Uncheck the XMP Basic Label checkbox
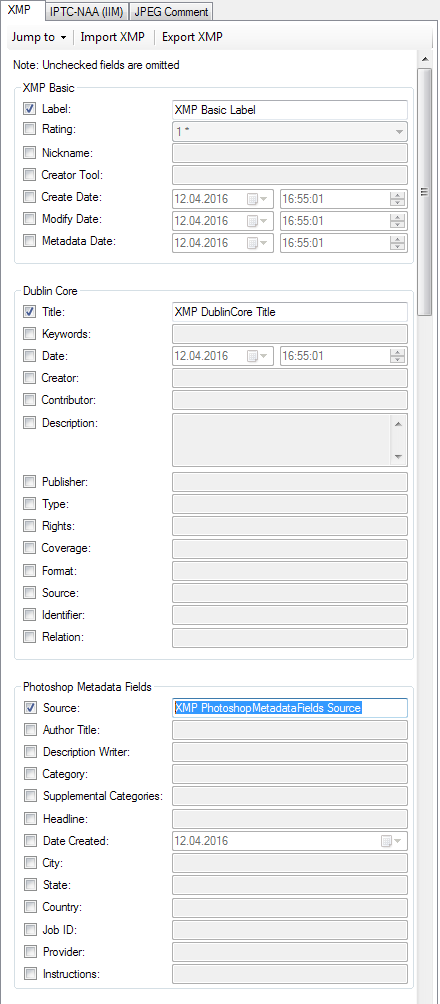 coord(29,109)
